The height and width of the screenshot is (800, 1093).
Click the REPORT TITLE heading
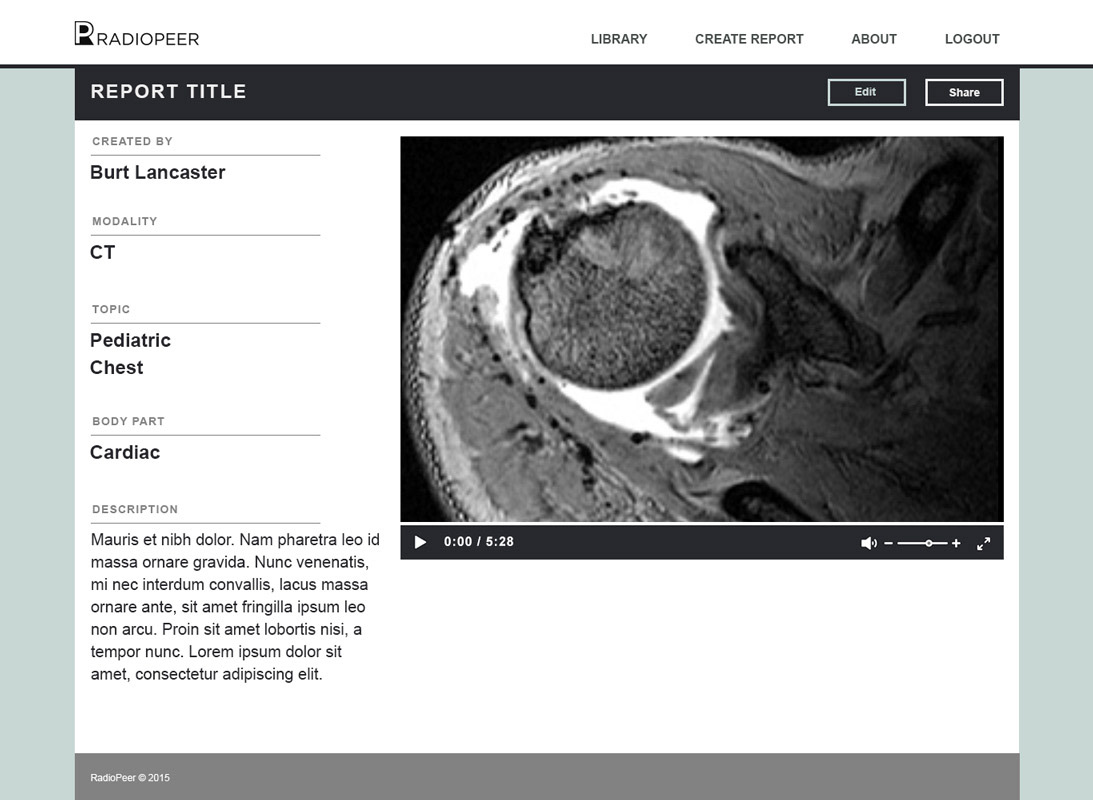coord(169,91)
